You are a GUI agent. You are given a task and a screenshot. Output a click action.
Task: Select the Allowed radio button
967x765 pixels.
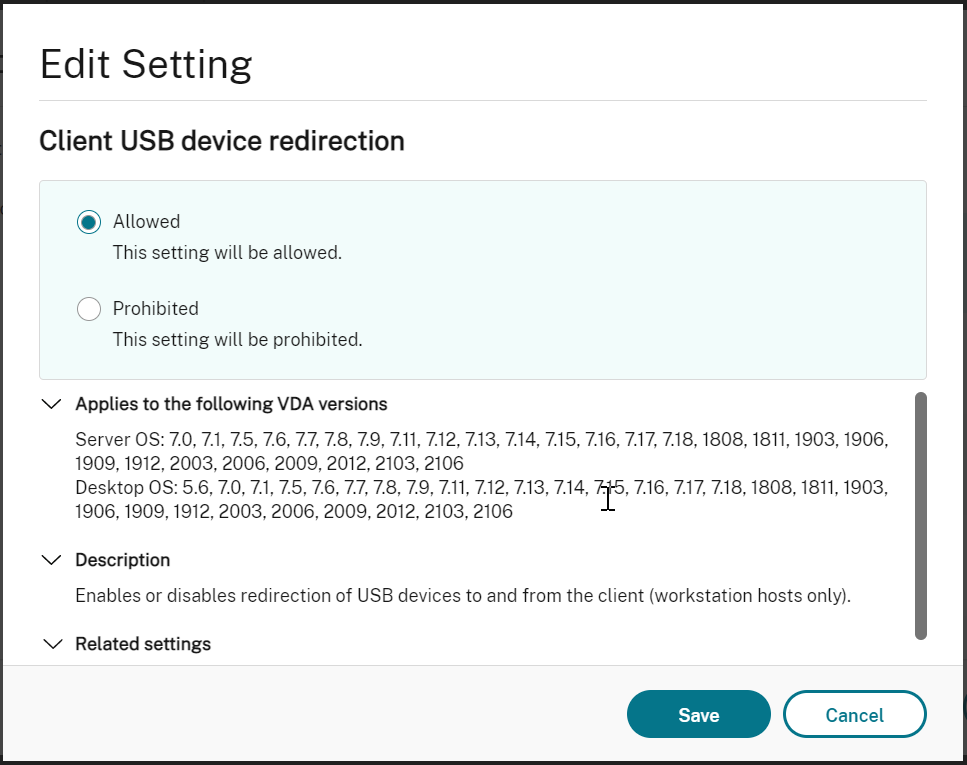(89, 222)
